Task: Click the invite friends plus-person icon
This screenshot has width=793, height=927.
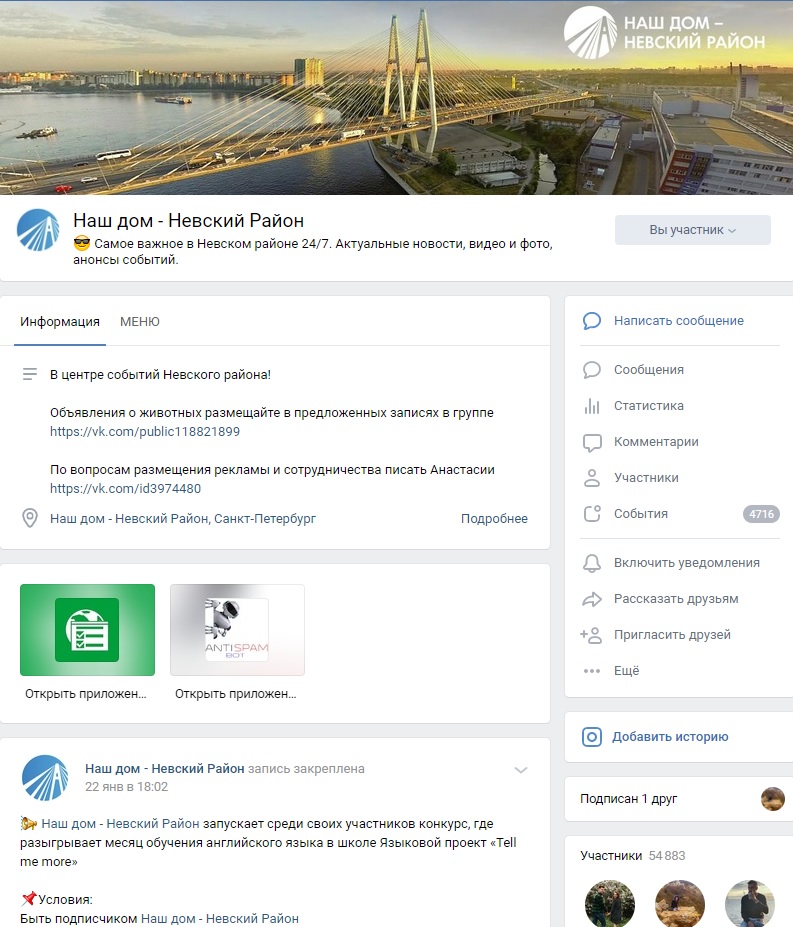Action: coord(591,636)
